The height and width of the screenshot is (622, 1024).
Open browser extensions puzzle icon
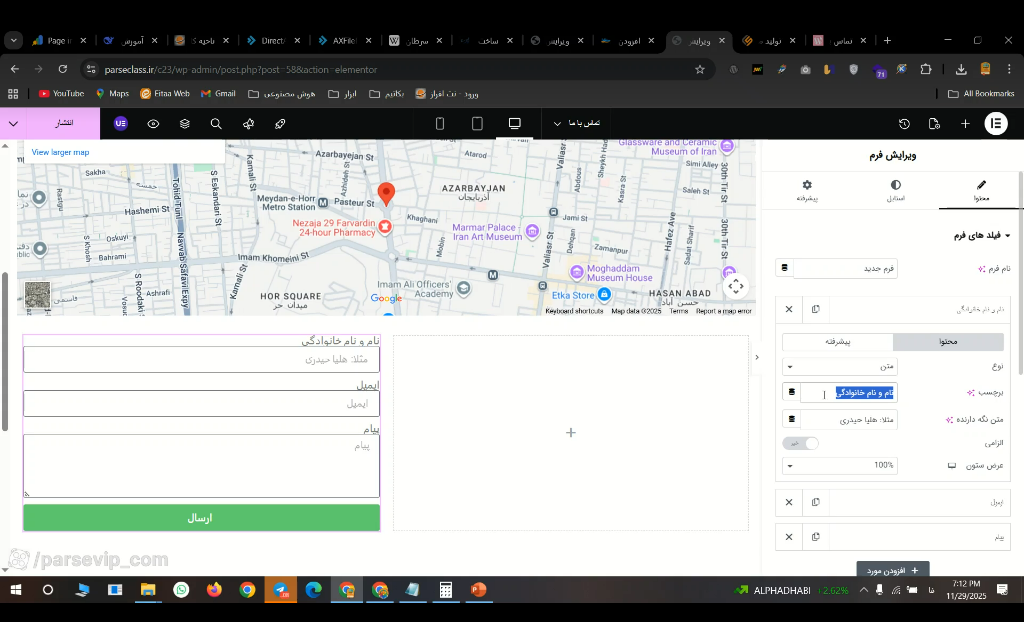[x=926, y=69]
